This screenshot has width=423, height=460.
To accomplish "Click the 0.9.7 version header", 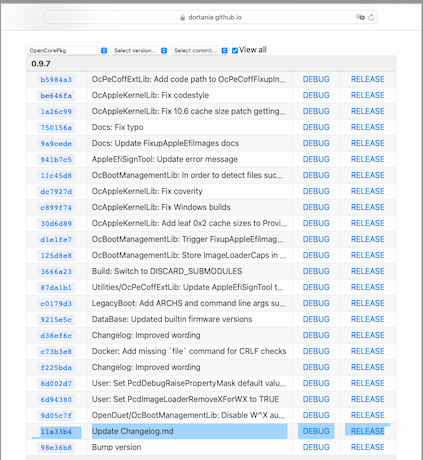I will coord(211,64).
